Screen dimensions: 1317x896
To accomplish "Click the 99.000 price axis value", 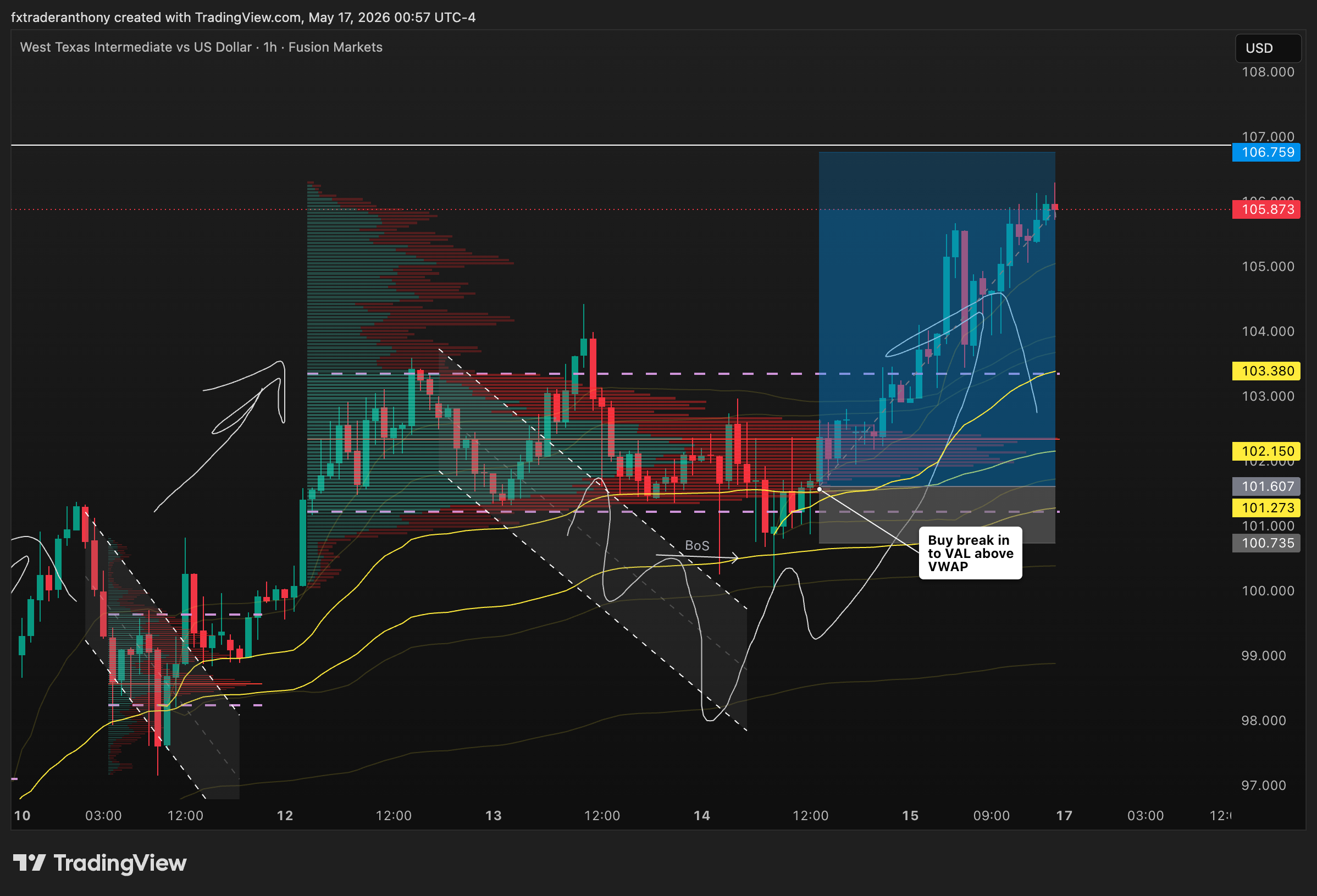I will click(1263, 656).
